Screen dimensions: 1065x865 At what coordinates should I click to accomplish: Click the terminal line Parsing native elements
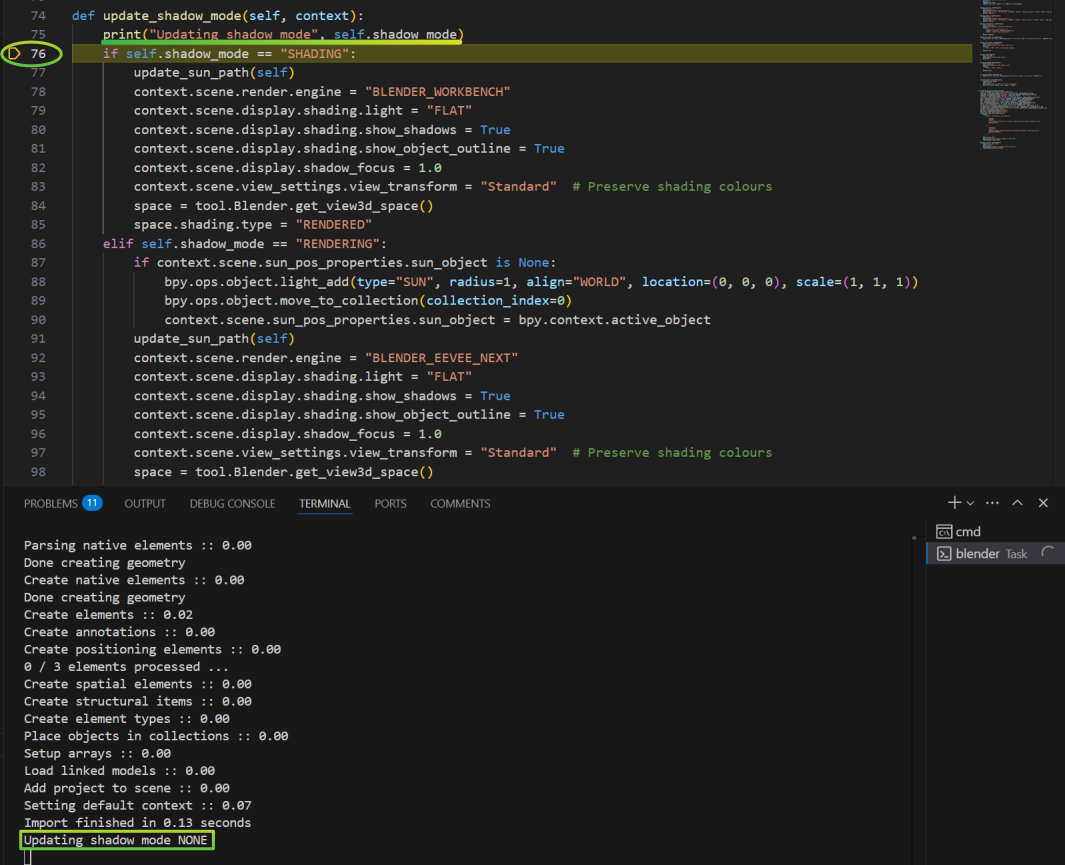pyautogui.click(x=137, y=546)
